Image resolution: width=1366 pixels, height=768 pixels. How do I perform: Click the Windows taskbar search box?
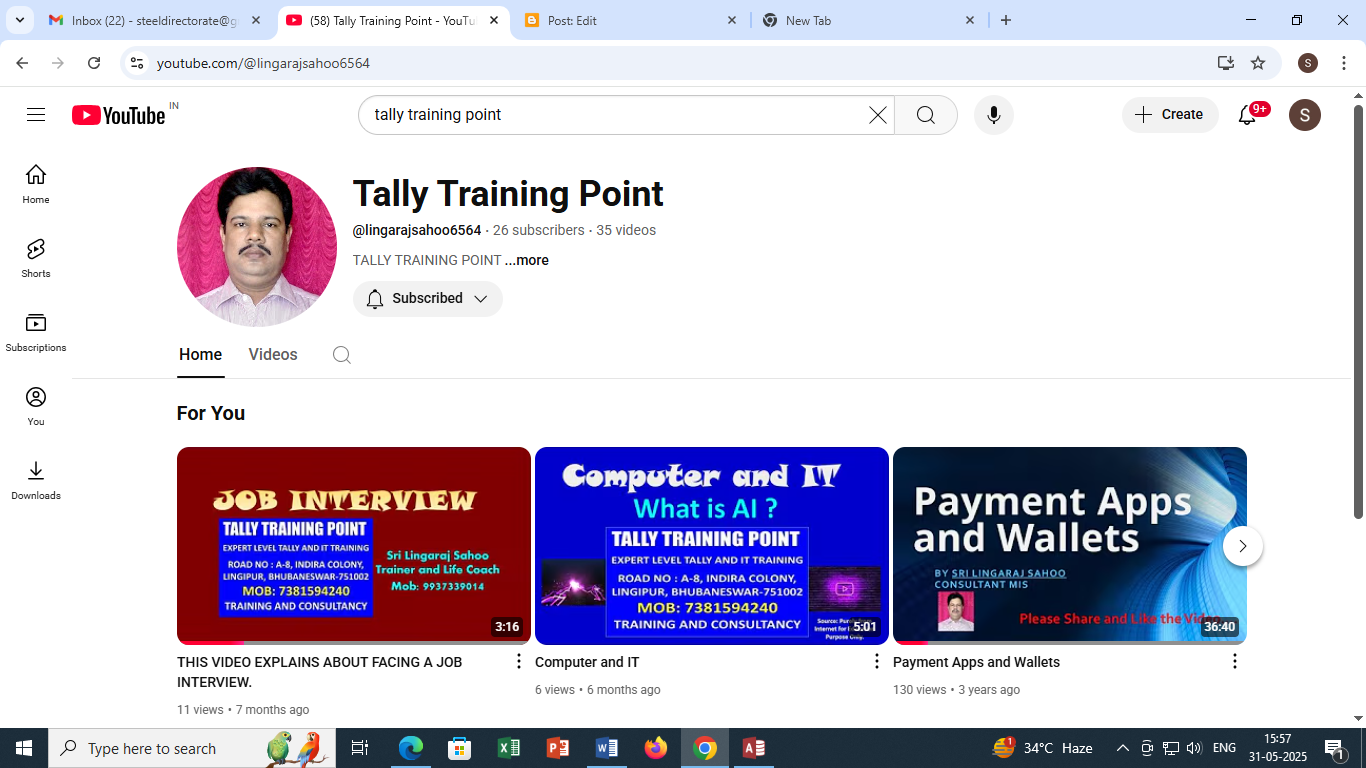pyautogui.click(x=192, y=748)
